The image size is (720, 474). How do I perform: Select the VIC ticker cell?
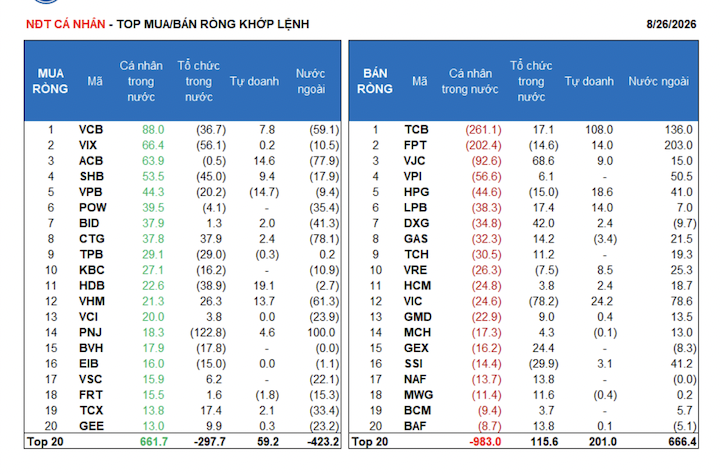(413, 301)
